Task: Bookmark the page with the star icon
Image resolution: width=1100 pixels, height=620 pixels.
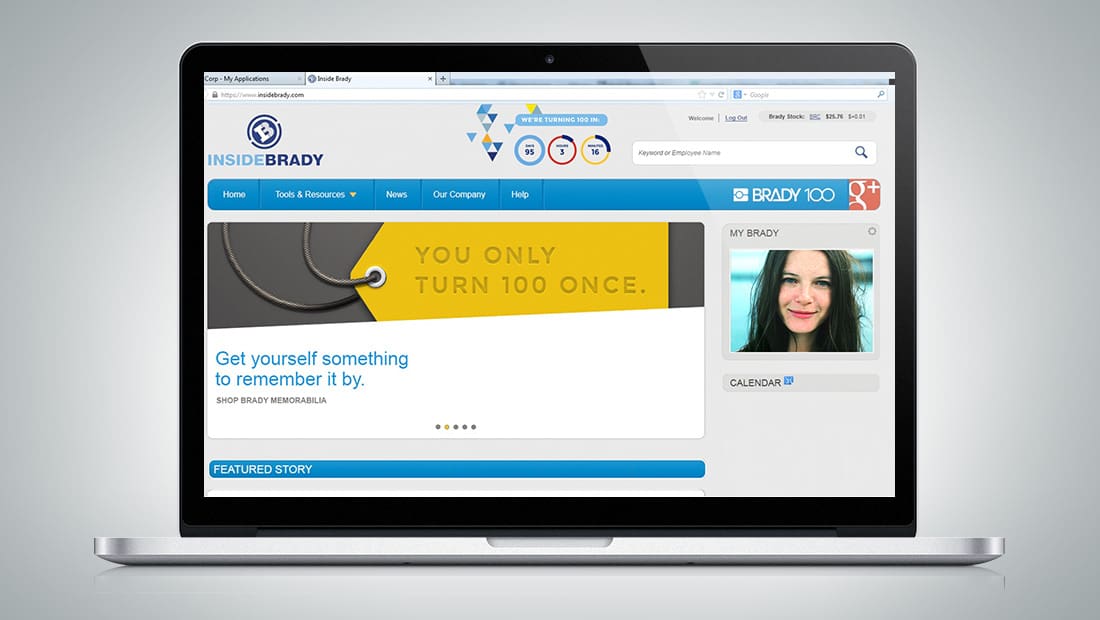Action: [x=702, y=95]
